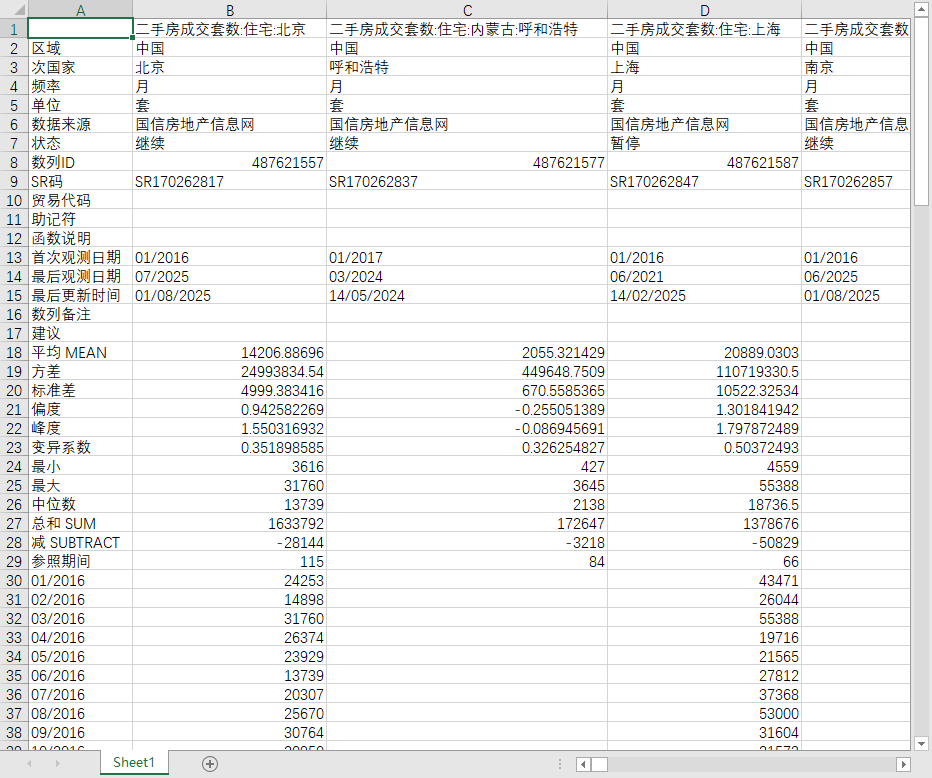Click the horizontal scrollbar thumb
This screenshot has height=778, width=932.
pyautogui.click(x=599, y=764)
